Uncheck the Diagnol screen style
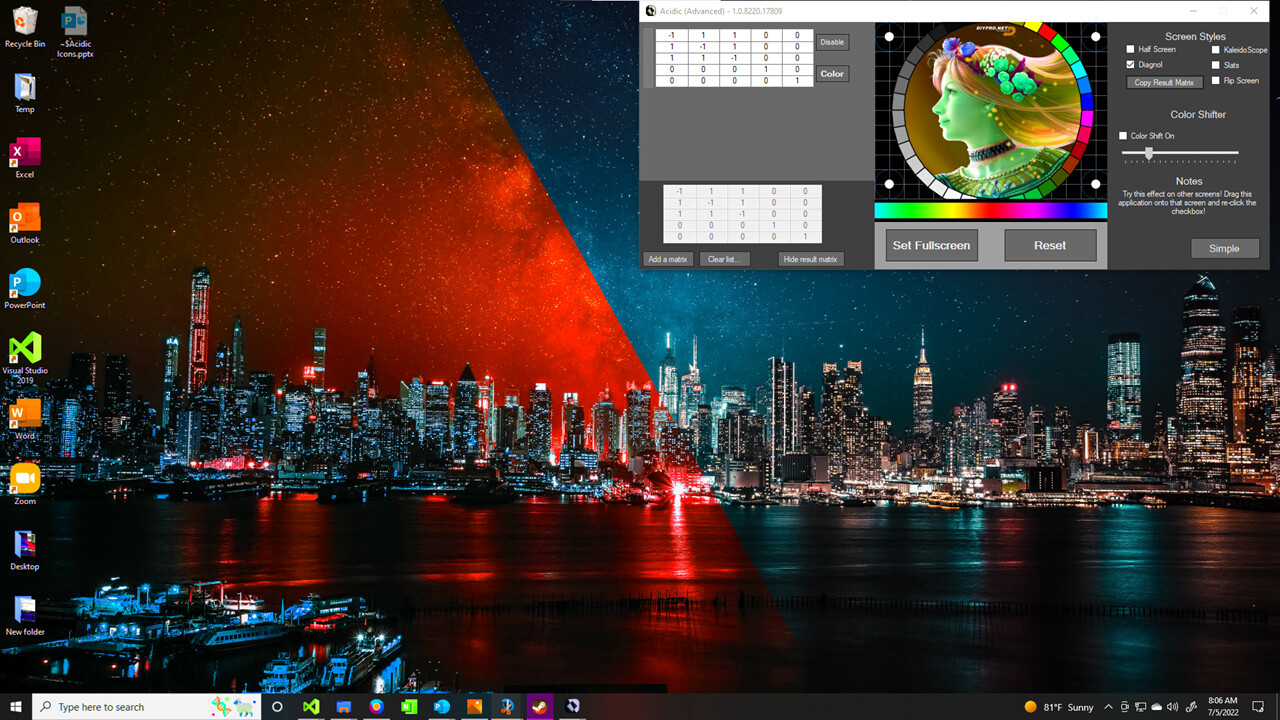 1131,64
